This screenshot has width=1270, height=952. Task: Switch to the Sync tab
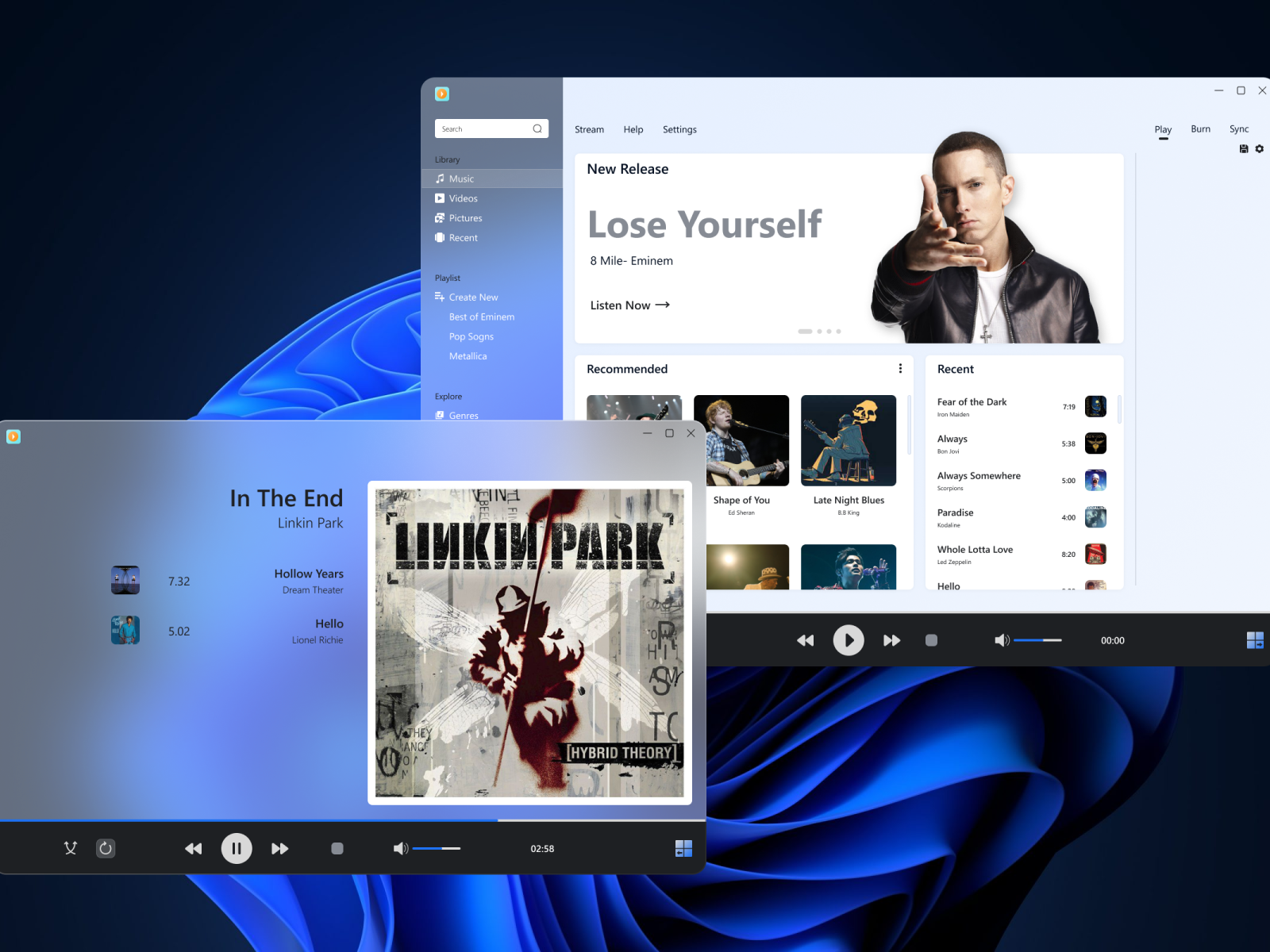coord(1238,129)
